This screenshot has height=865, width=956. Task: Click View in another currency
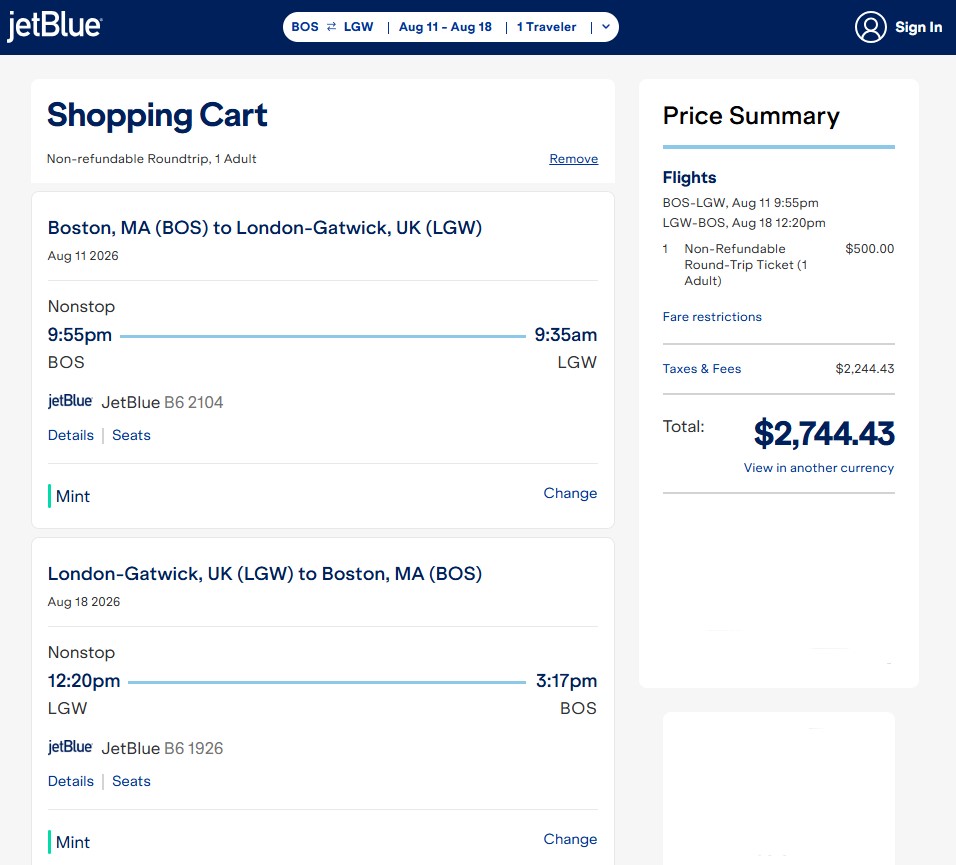click(x=818, y=468)
